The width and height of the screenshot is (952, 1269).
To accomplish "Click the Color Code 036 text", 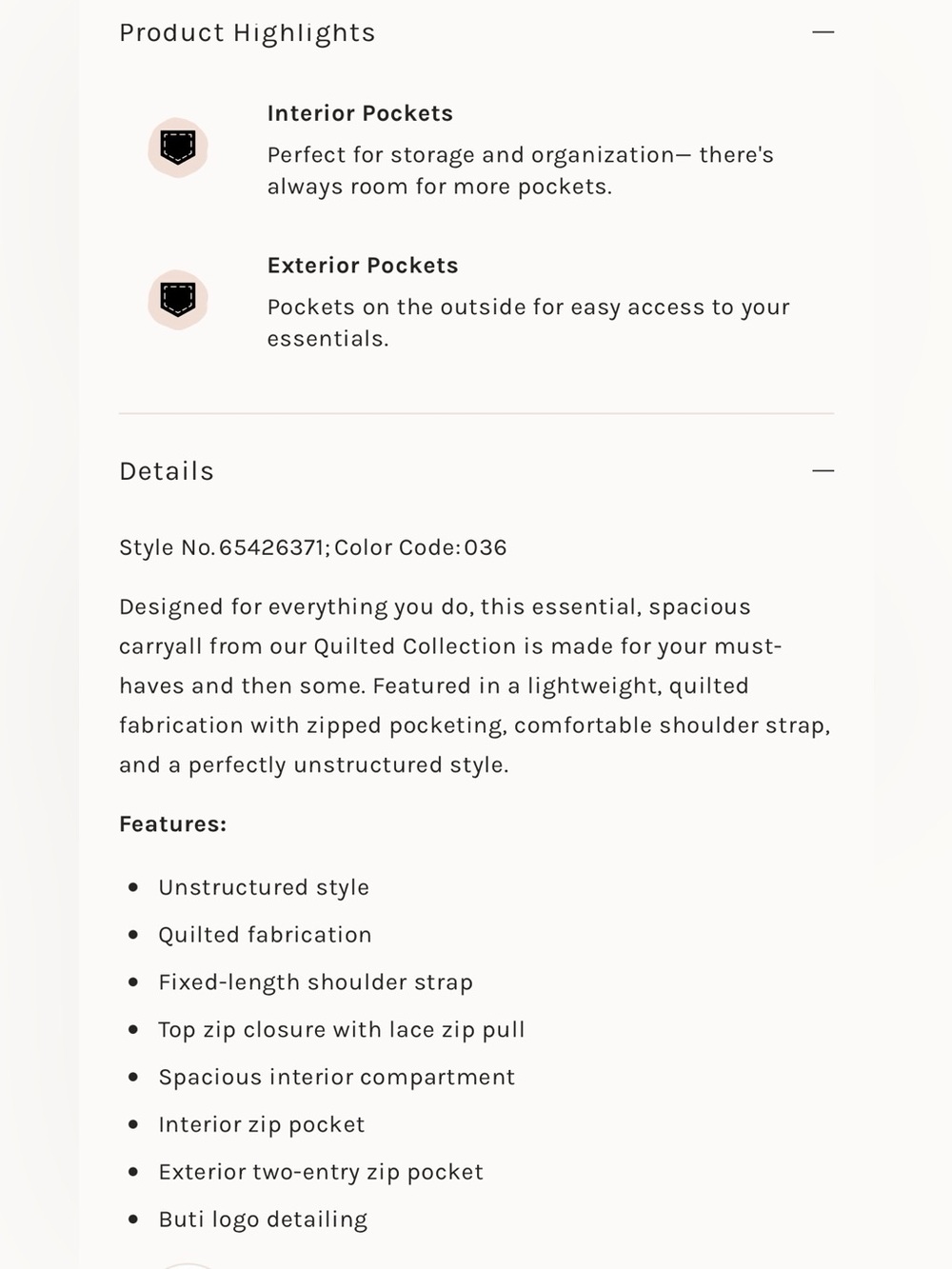I will 421,547.
